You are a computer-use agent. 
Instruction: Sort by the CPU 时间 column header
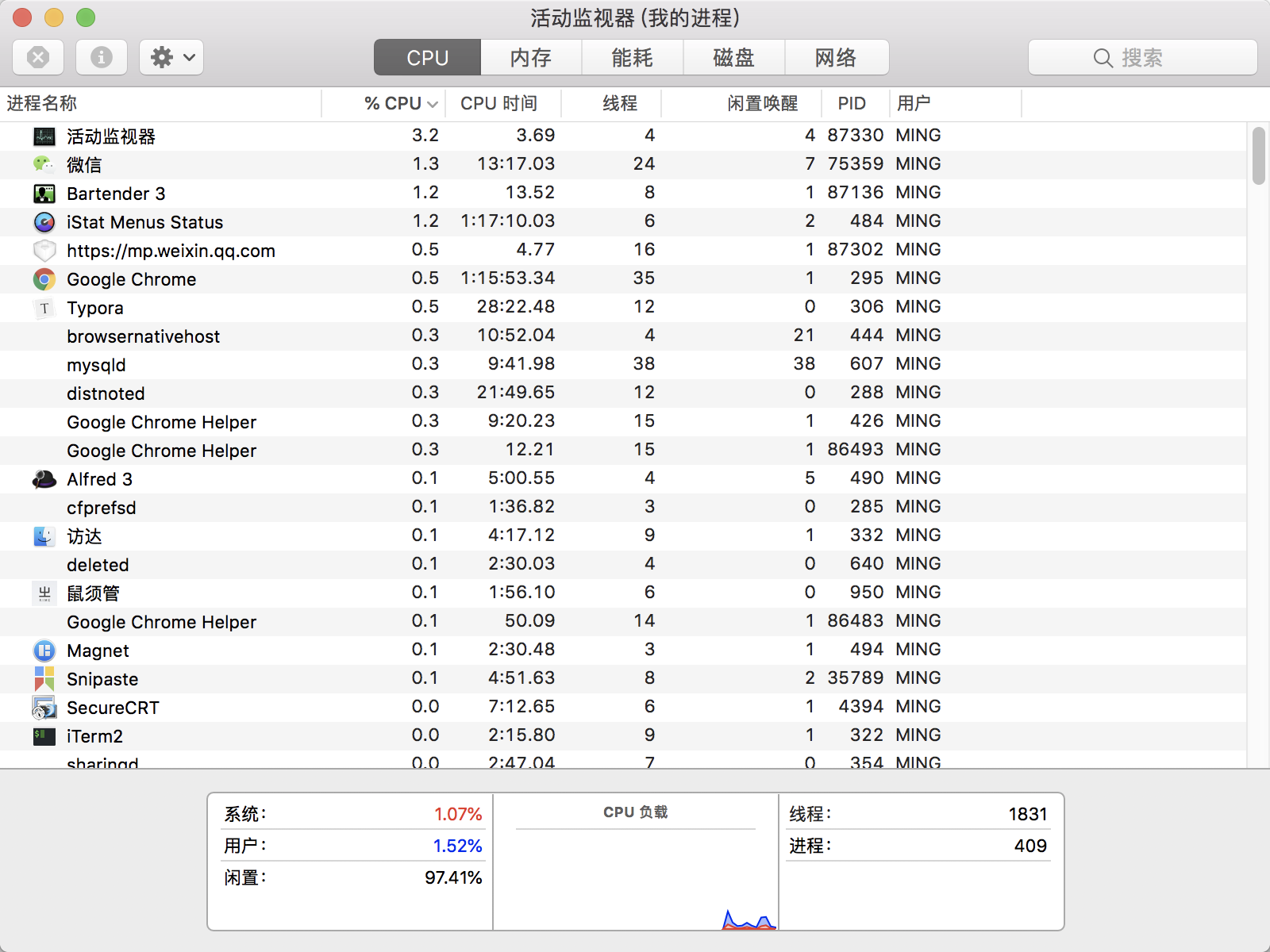click(504, 104)
